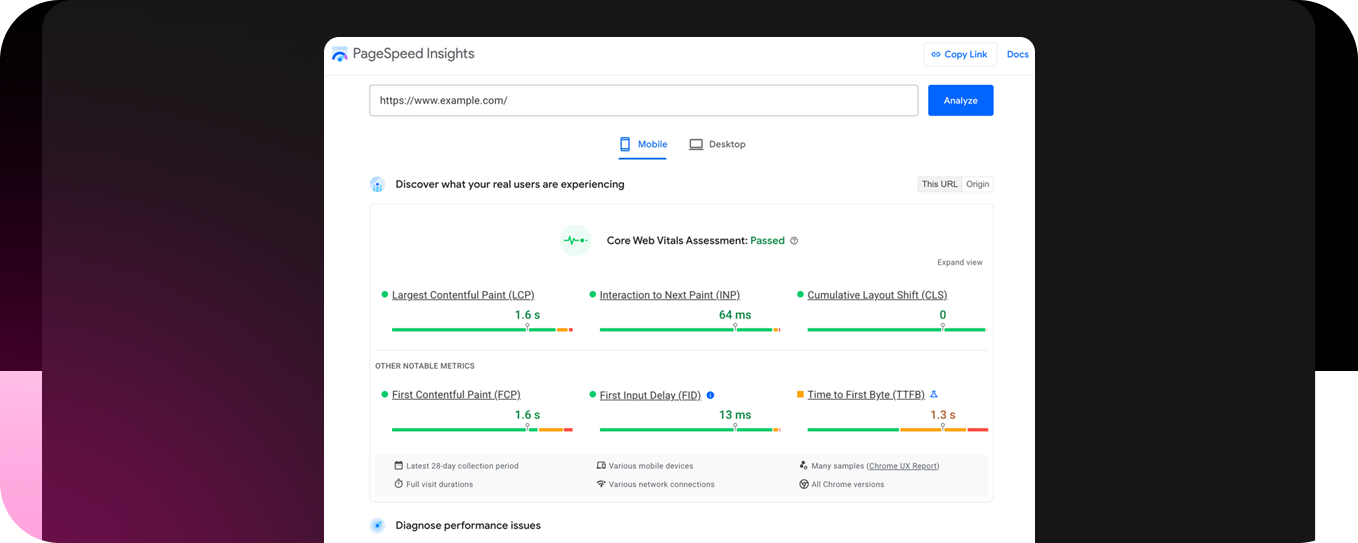The image size is (1358, 543).
Task: Click the LCP value 1.6 s
Action: (527, 315)
